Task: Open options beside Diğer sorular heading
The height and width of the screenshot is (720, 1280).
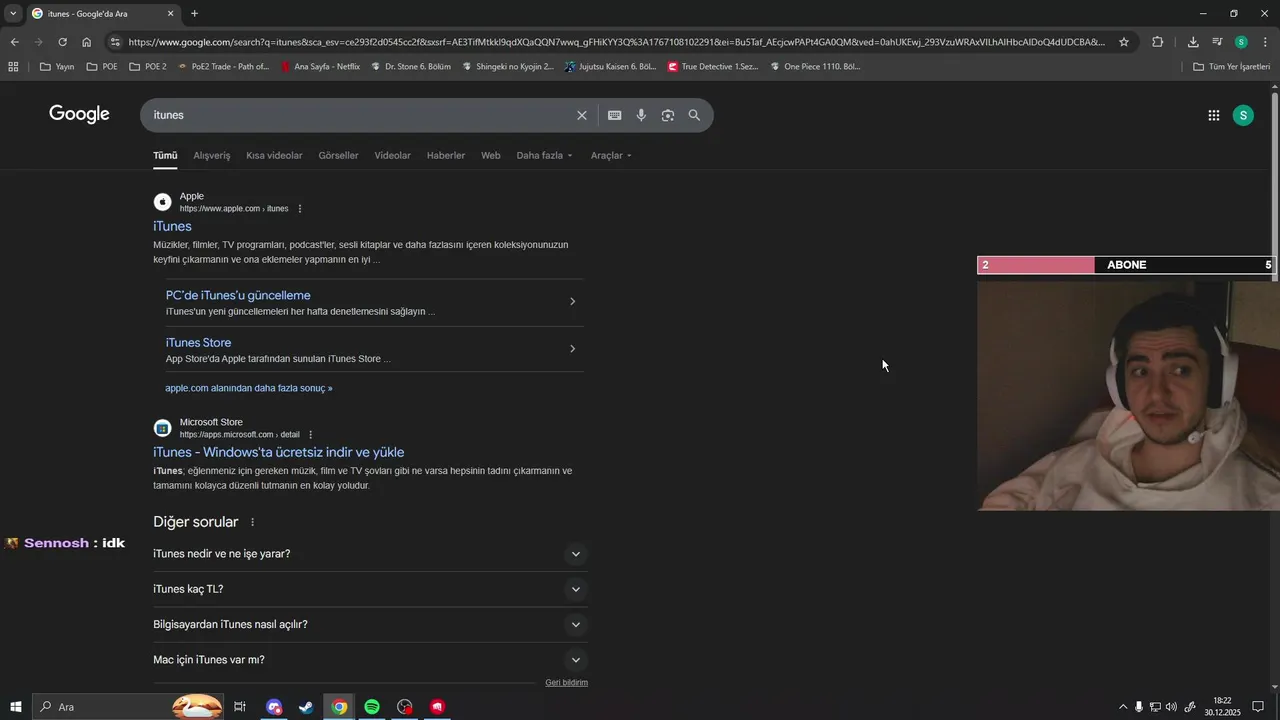Action: tap(252, 522)
